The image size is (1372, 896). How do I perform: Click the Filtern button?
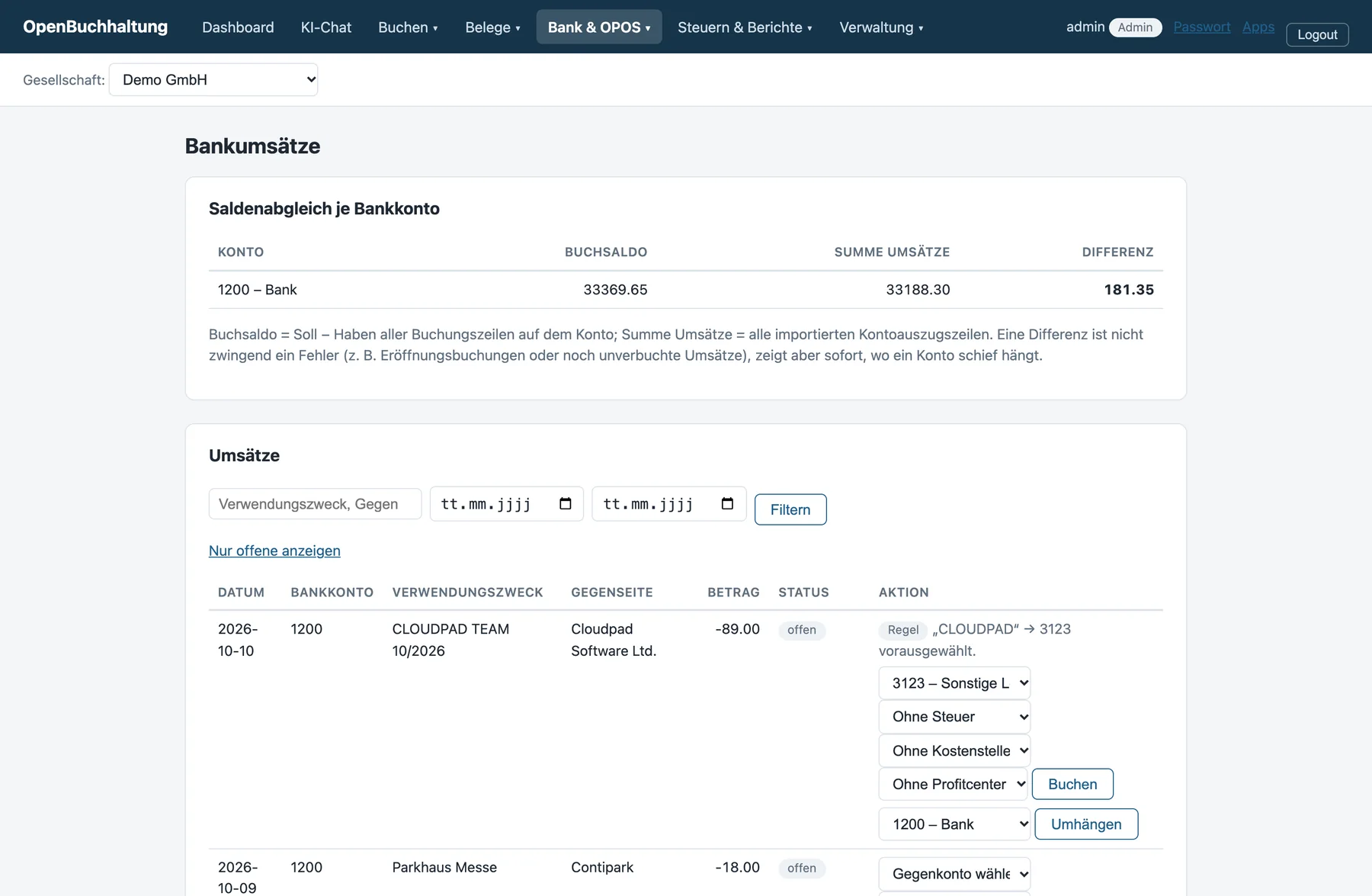coord(790,509)
